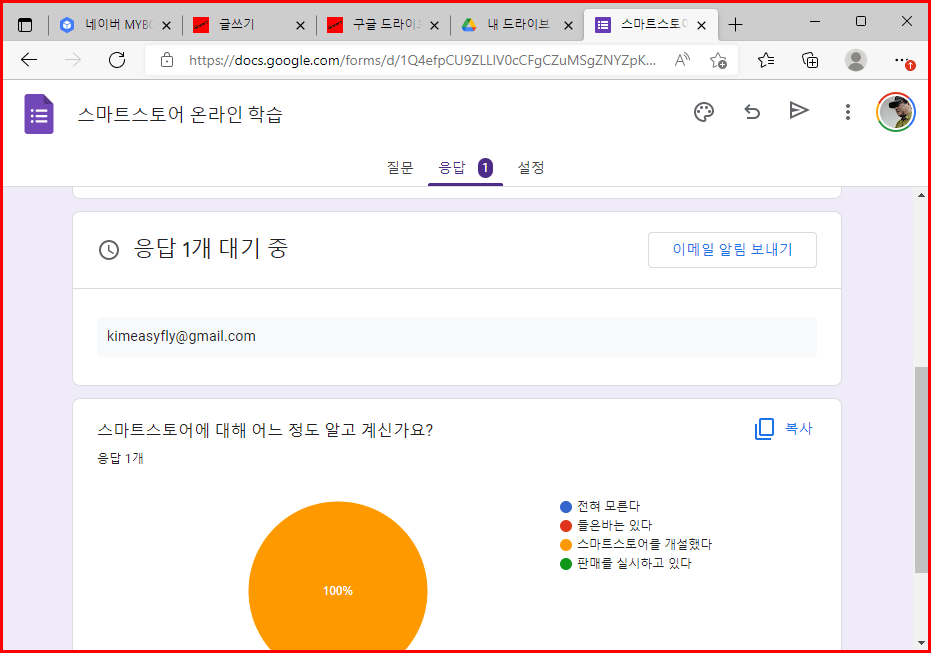Select the 응답 tab
The height and width of the screenshot is (653, 931).
(466, 167)
